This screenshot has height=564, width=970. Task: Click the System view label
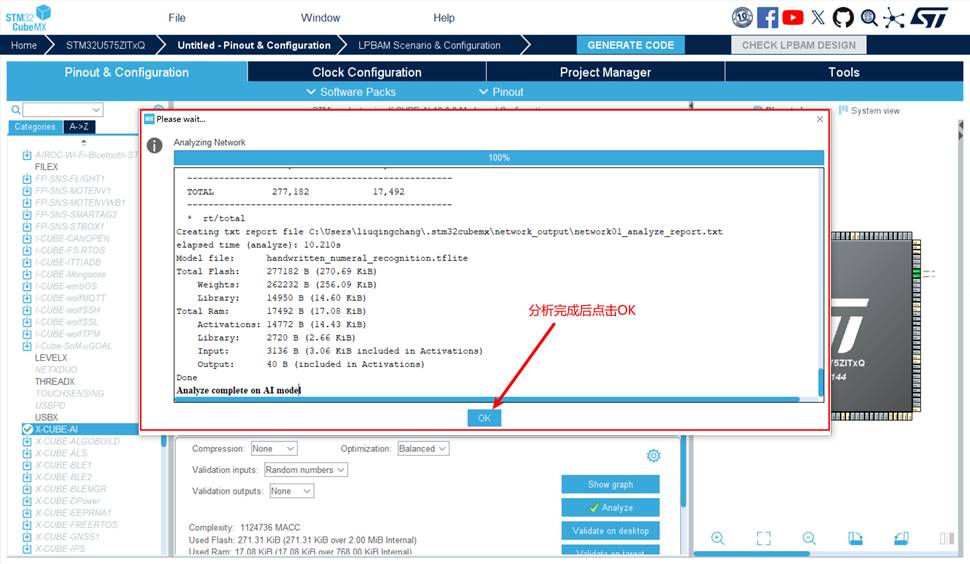[875, 111]
